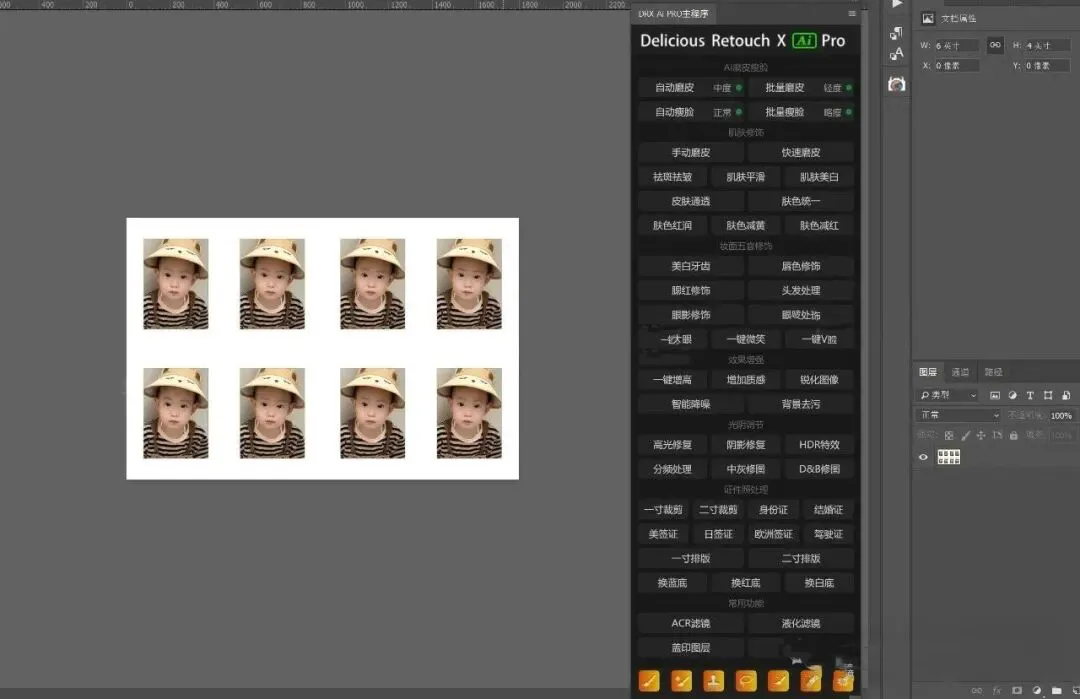Screen dimensions: 1080x699
Task: Select the layer thumbnail in Layers panel
Action: click(x=948, y=457)
